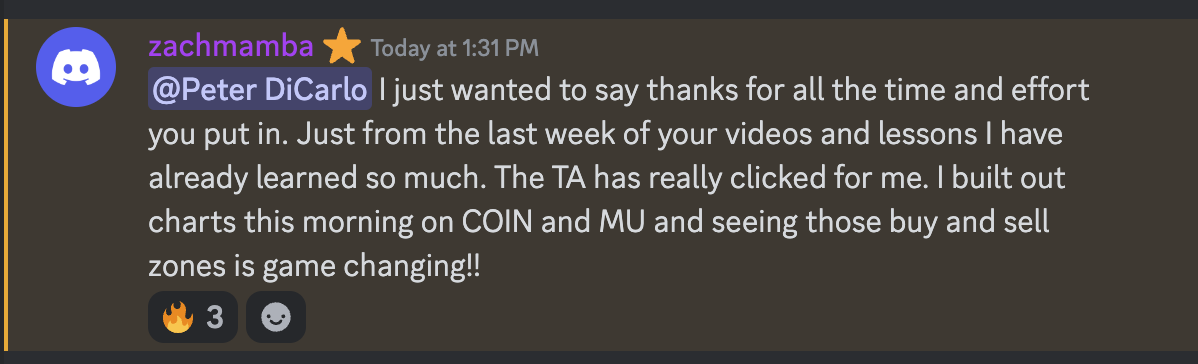Click the Today at 1:31 PM timestamp
Viewport: 1198px width, 364px height.
pos(455,48)
